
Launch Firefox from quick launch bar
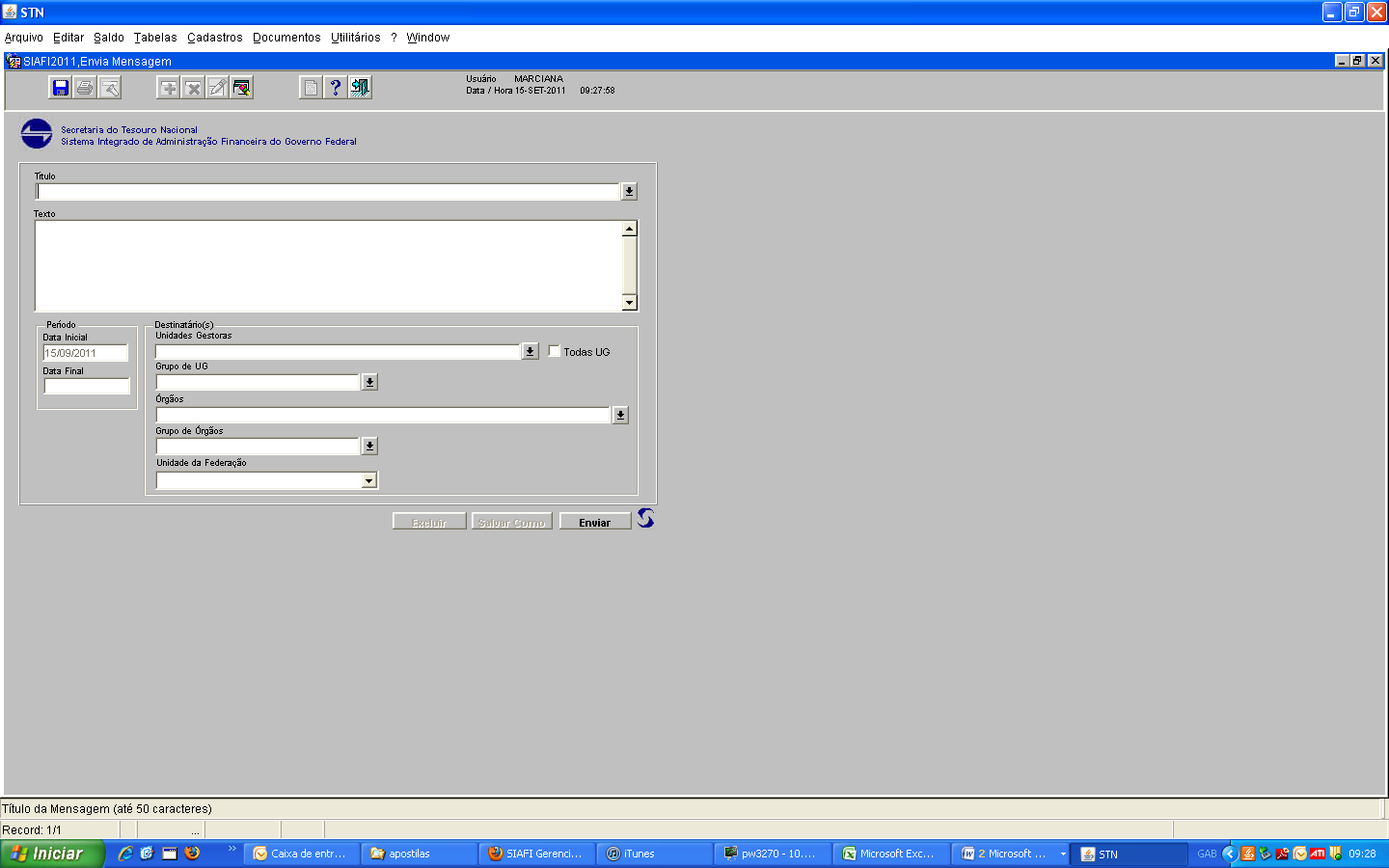coord(192,854)
